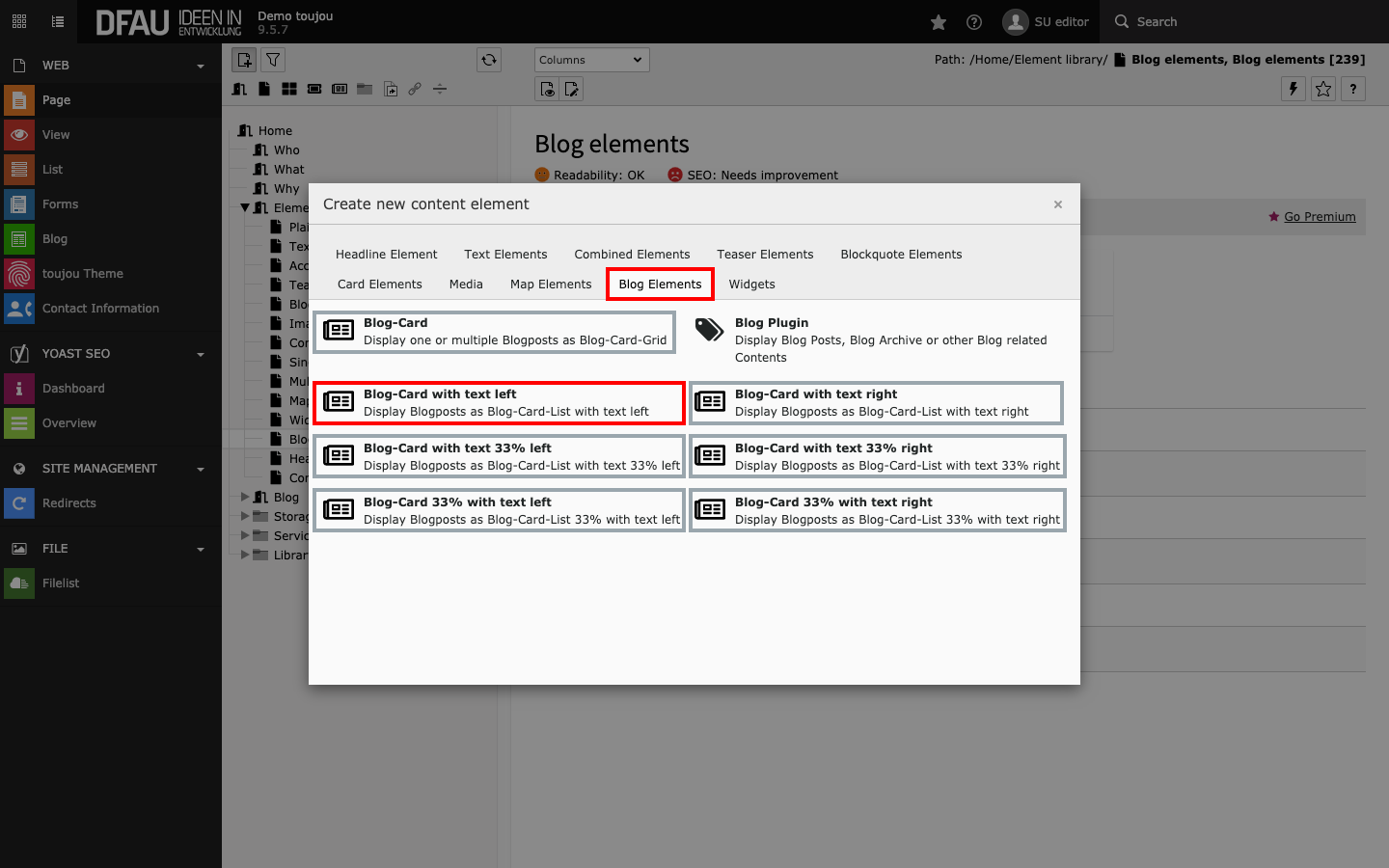
Task: Collapse the Element library tree node
Action: [245, 207]
